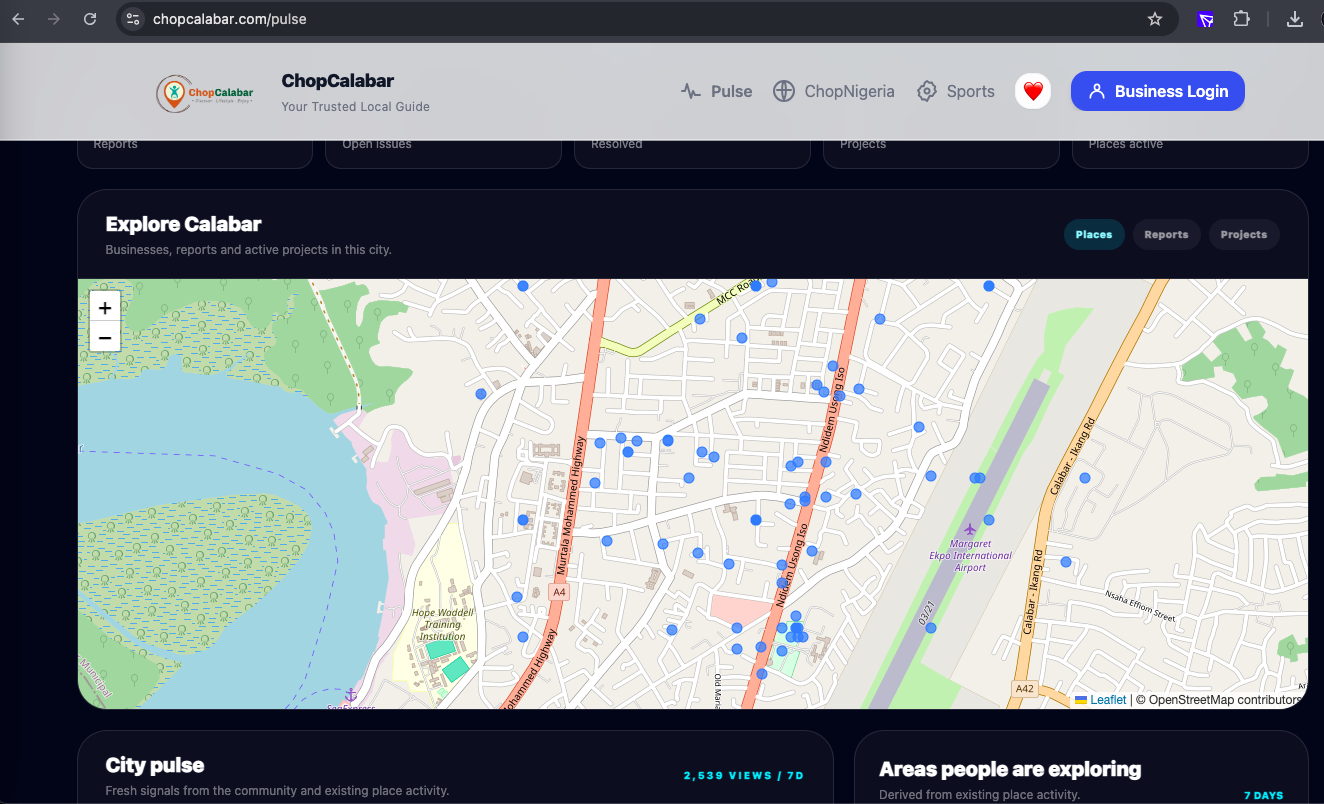Click the address bar URL field

(640, 19)
